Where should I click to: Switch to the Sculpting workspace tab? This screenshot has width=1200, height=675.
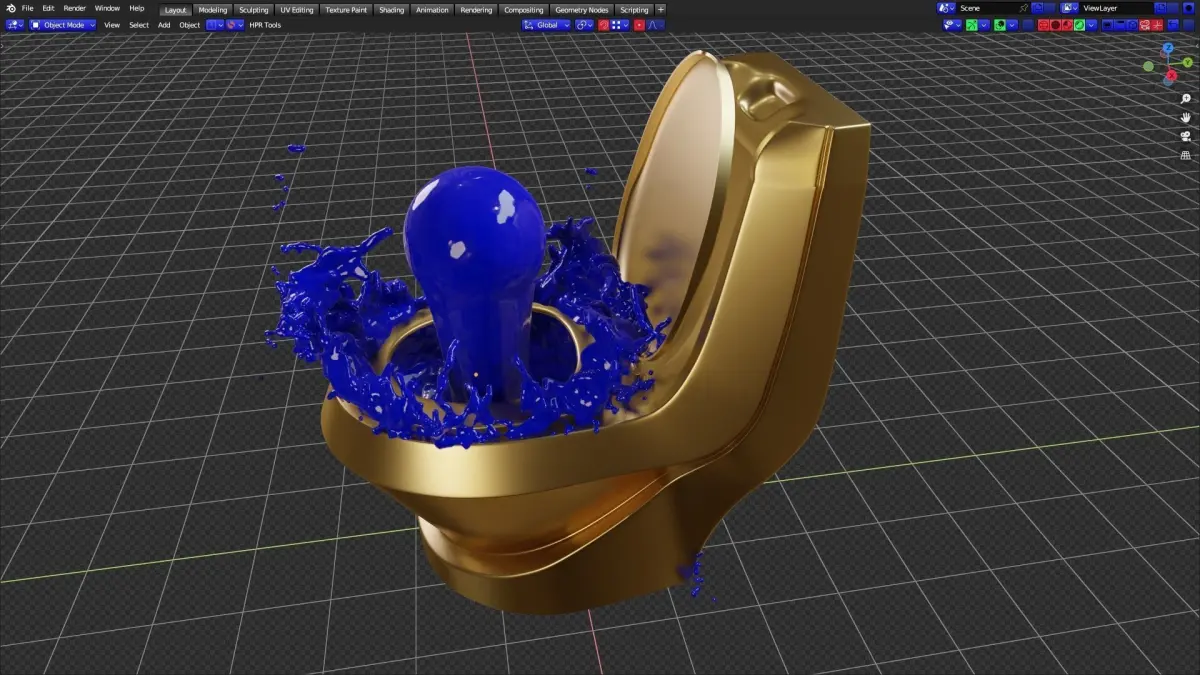(253, 9)
